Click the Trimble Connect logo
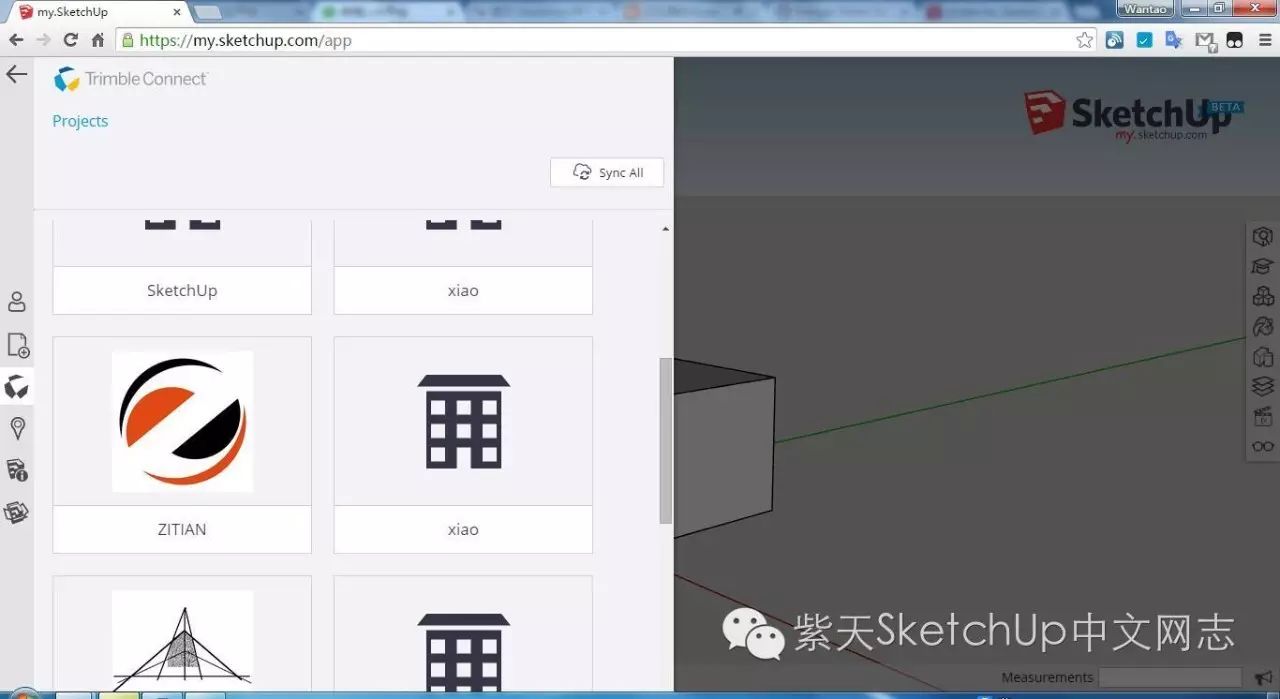 131,79
